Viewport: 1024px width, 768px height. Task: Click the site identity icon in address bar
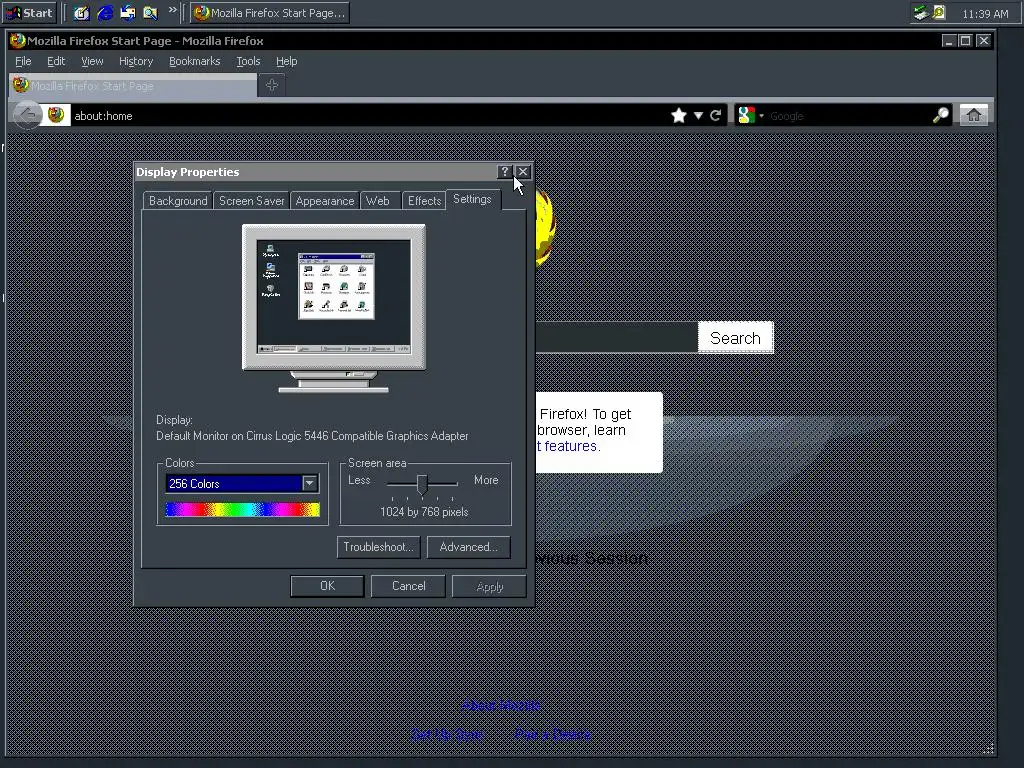(x=56, y=116)
